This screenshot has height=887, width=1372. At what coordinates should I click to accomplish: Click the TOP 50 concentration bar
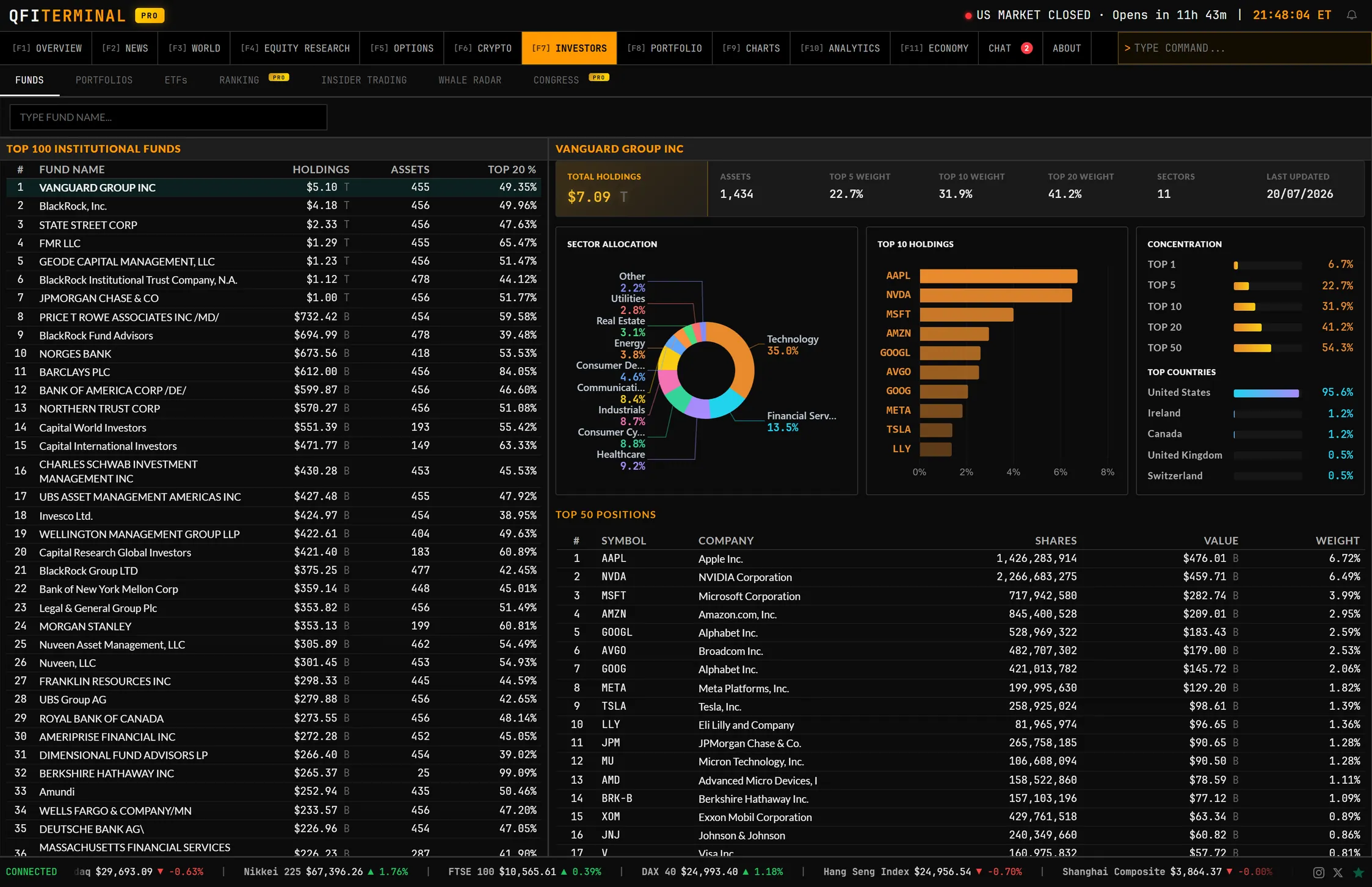[1268, 348]
